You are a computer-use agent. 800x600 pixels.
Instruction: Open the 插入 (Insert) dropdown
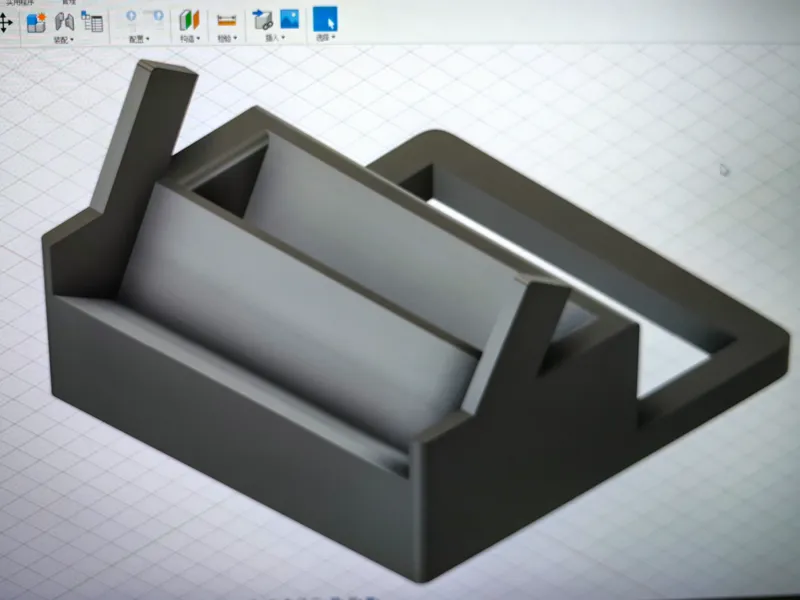pyautogui.click(x=275, y=38)
